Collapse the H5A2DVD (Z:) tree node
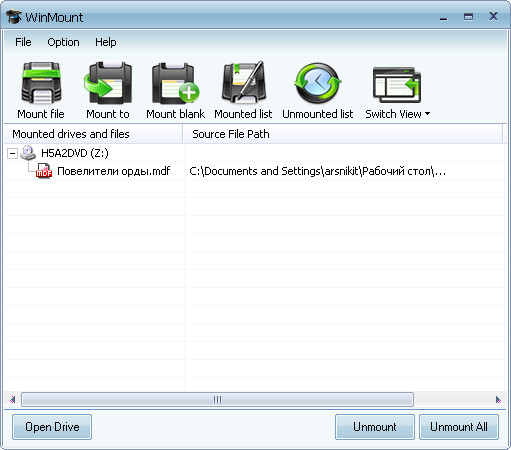This screenshot has width=511, height=450. (x=12, y=153)
